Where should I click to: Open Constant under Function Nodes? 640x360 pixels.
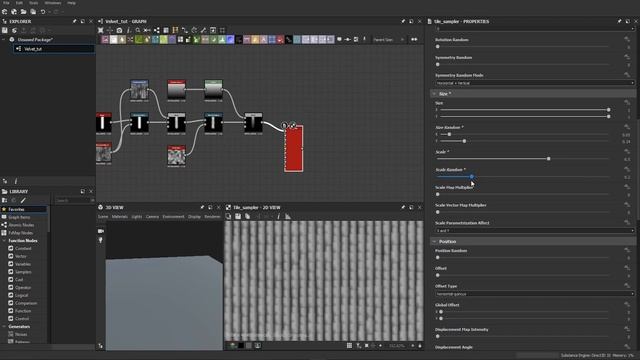[23, 249]
